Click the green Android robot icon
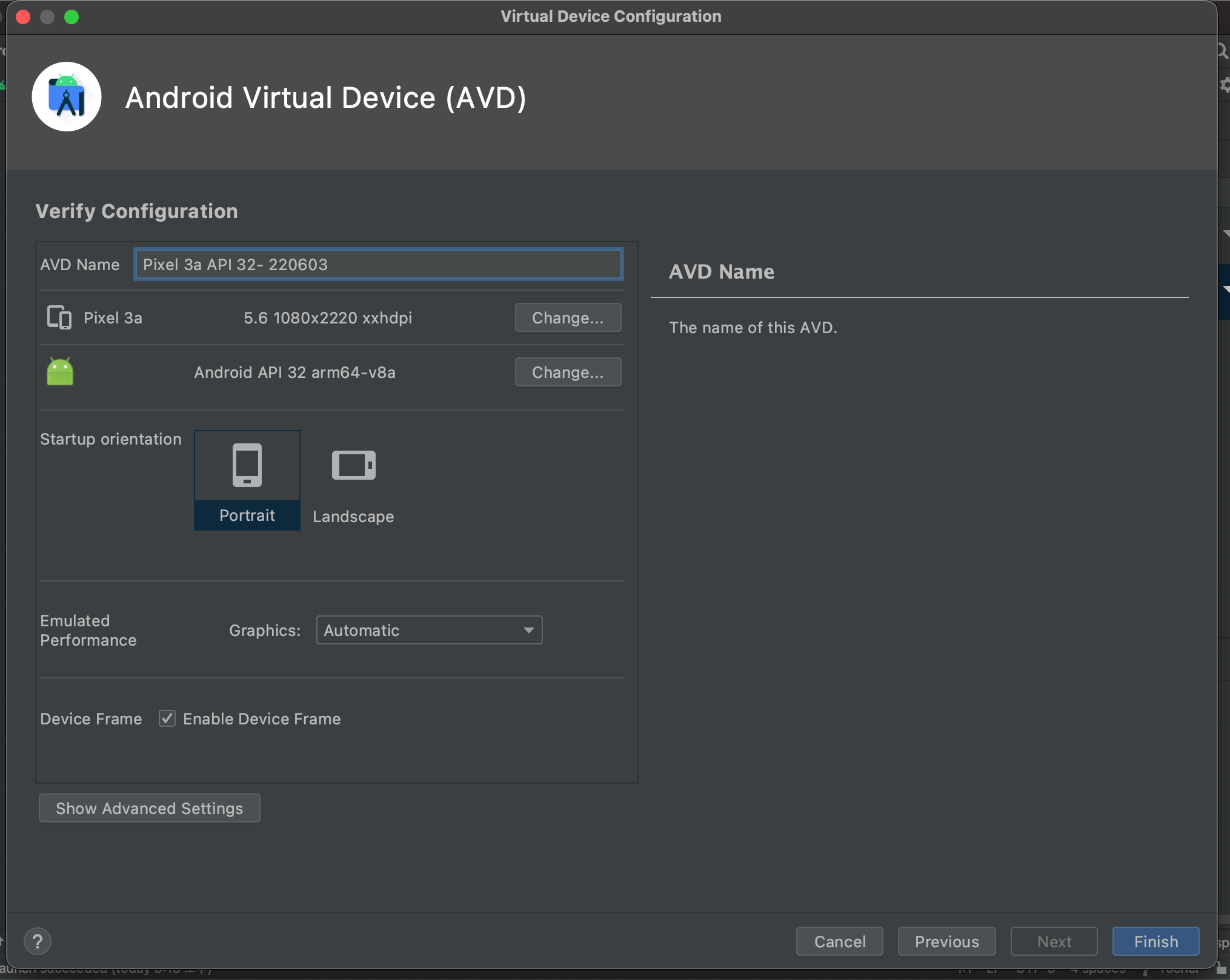Screen dimensions: 1230x980 coord(60,371)
